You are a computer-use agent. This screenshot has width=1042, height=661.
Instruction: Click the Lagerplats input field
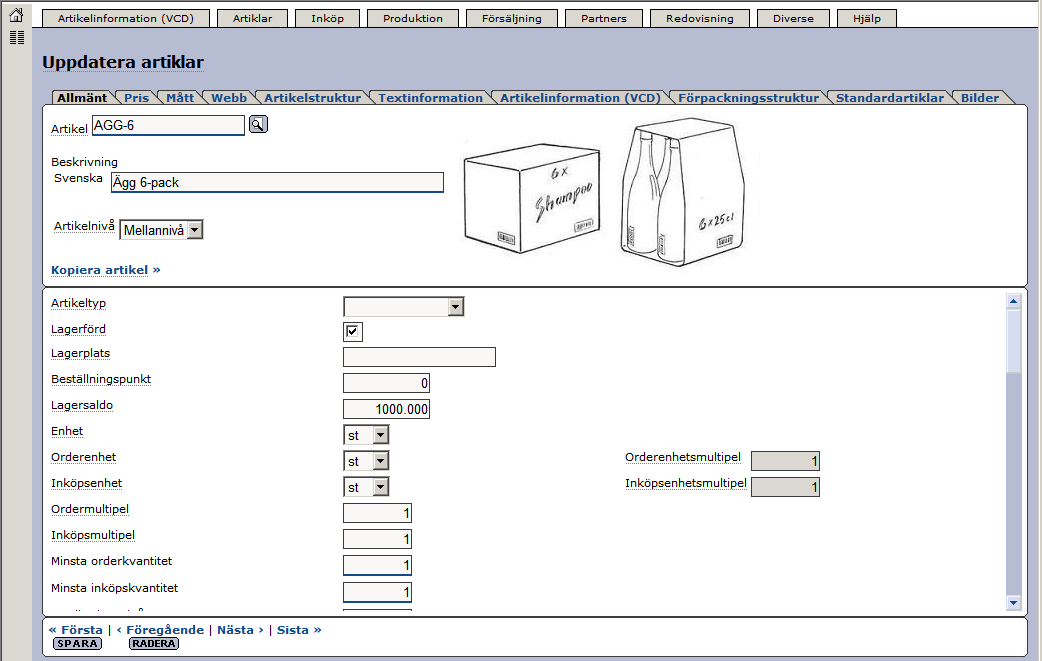(x=419, y=357)
